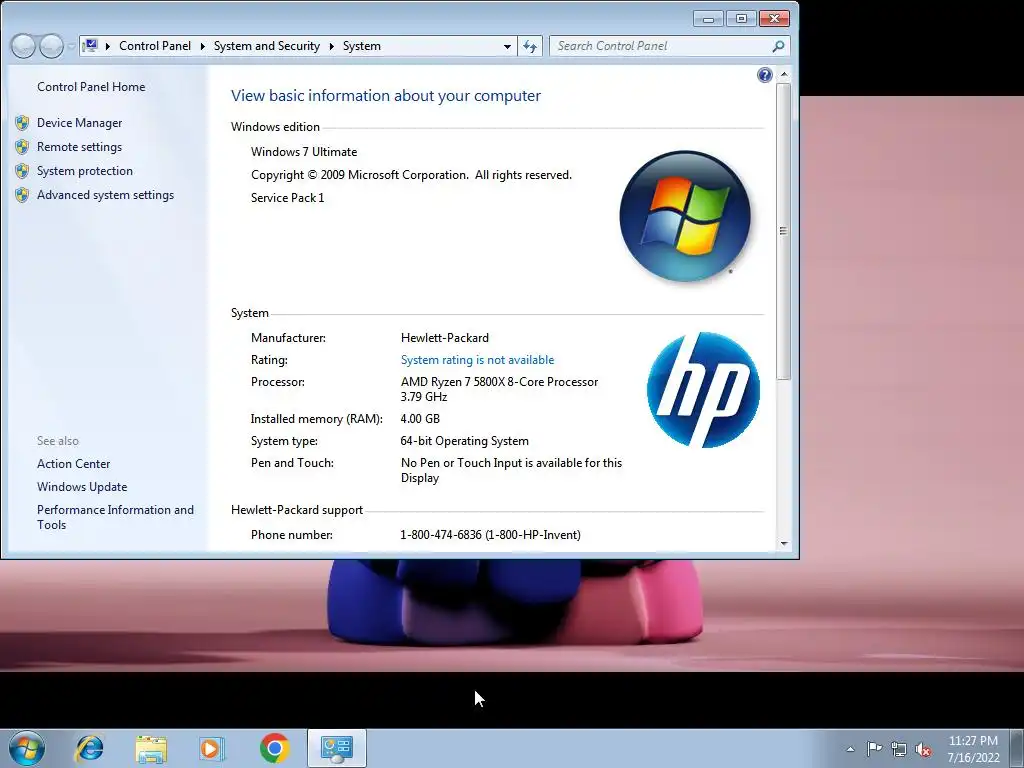The height and width of the screenshot is (768, 1024).
Task: Click shield icon next to System protection
Action: click(x=22, y=171)
